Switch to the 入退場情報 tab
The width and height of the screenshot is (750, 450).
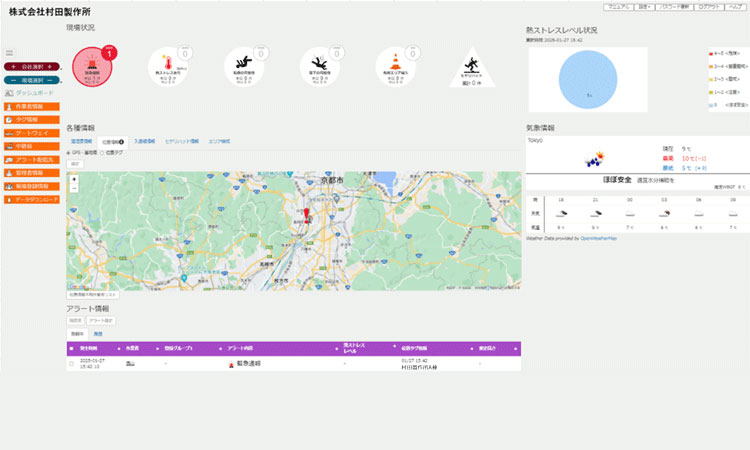click(x=144, y=142)
